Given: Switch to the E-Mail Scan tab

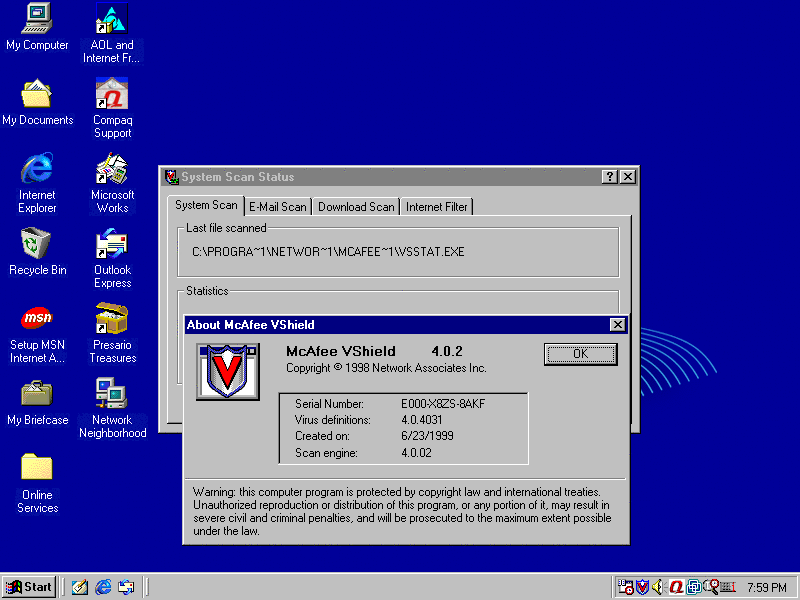Looking at the screenshot, I should pyautogui.click(x=278, y=207).
